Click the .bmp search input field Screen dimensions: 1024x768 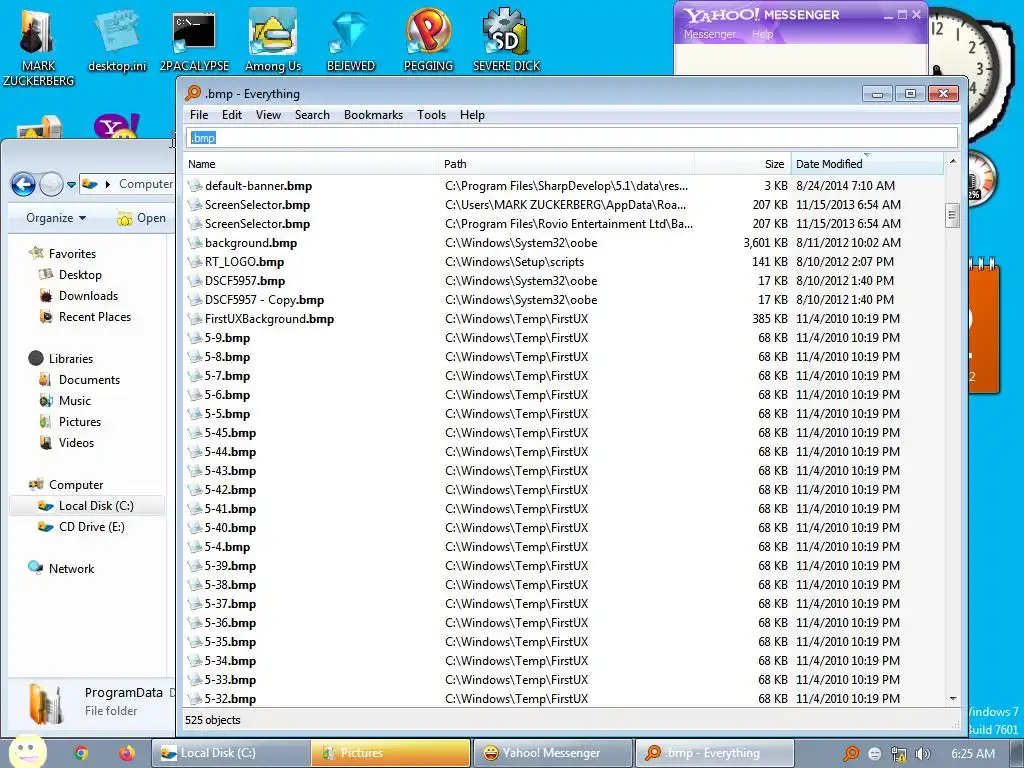tap(571, 138)
